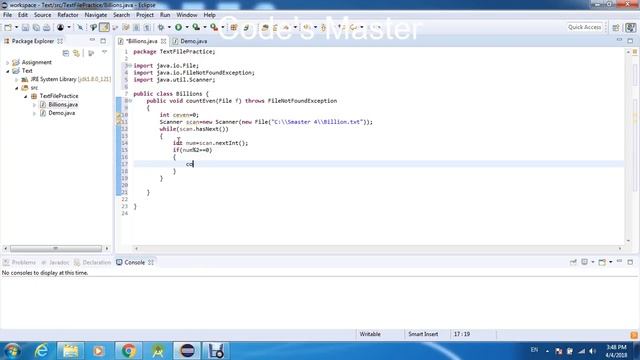Click the volume speaker tray icon

592,351
